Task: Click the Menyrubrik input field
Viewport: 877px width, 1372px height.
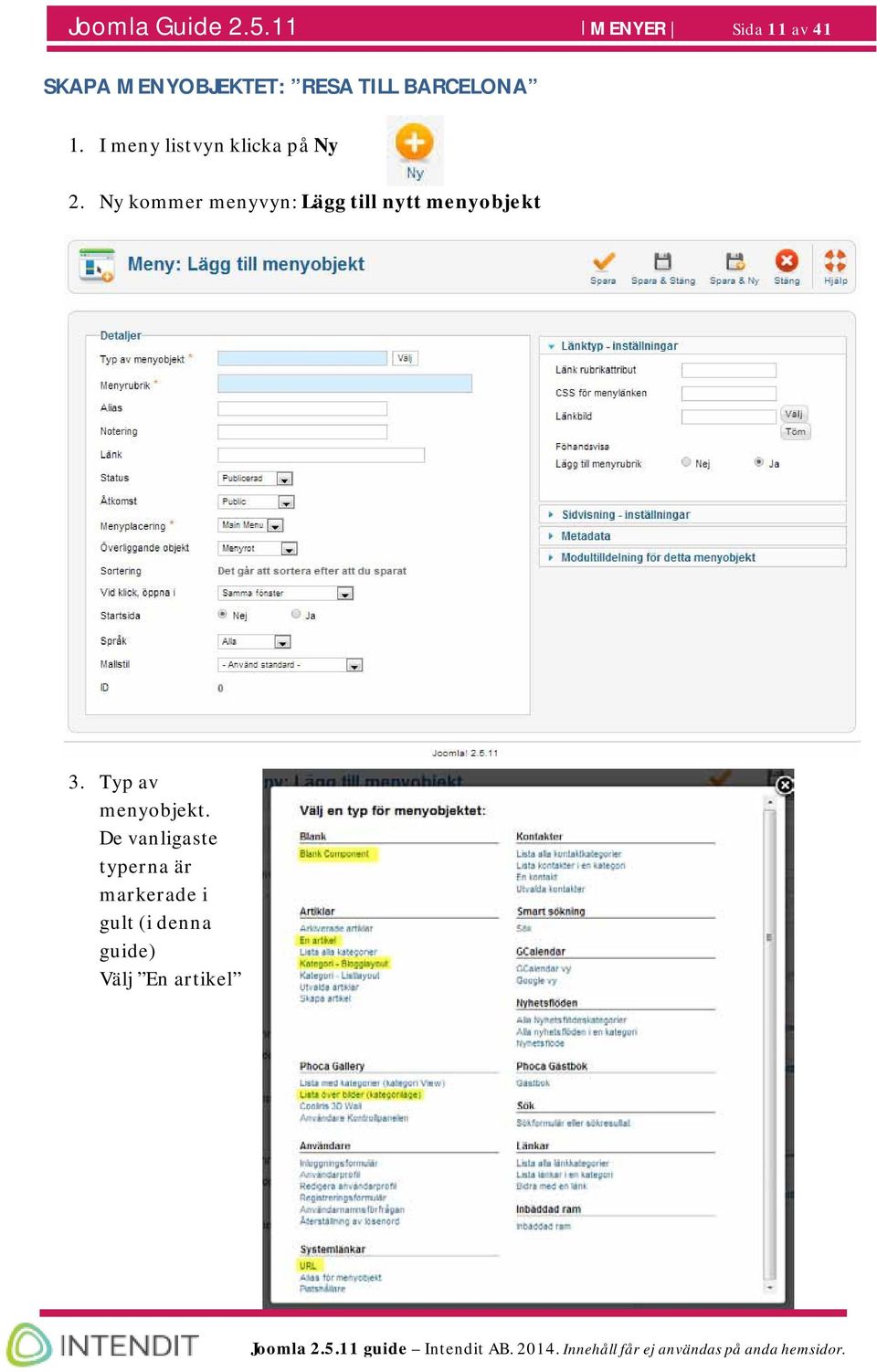Action: (x=345, y=384)
